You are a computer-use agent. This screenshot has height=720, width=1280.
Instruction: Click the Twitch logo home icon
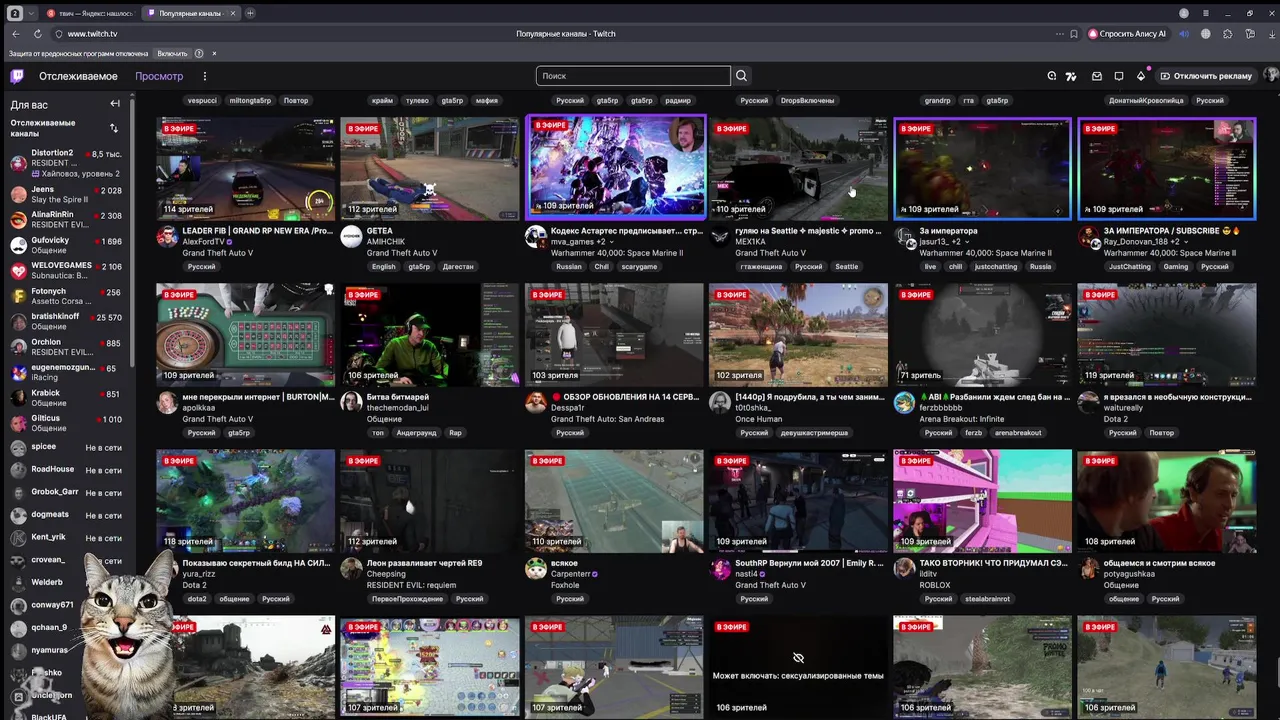pyautogui.click(x=17, y=76)
